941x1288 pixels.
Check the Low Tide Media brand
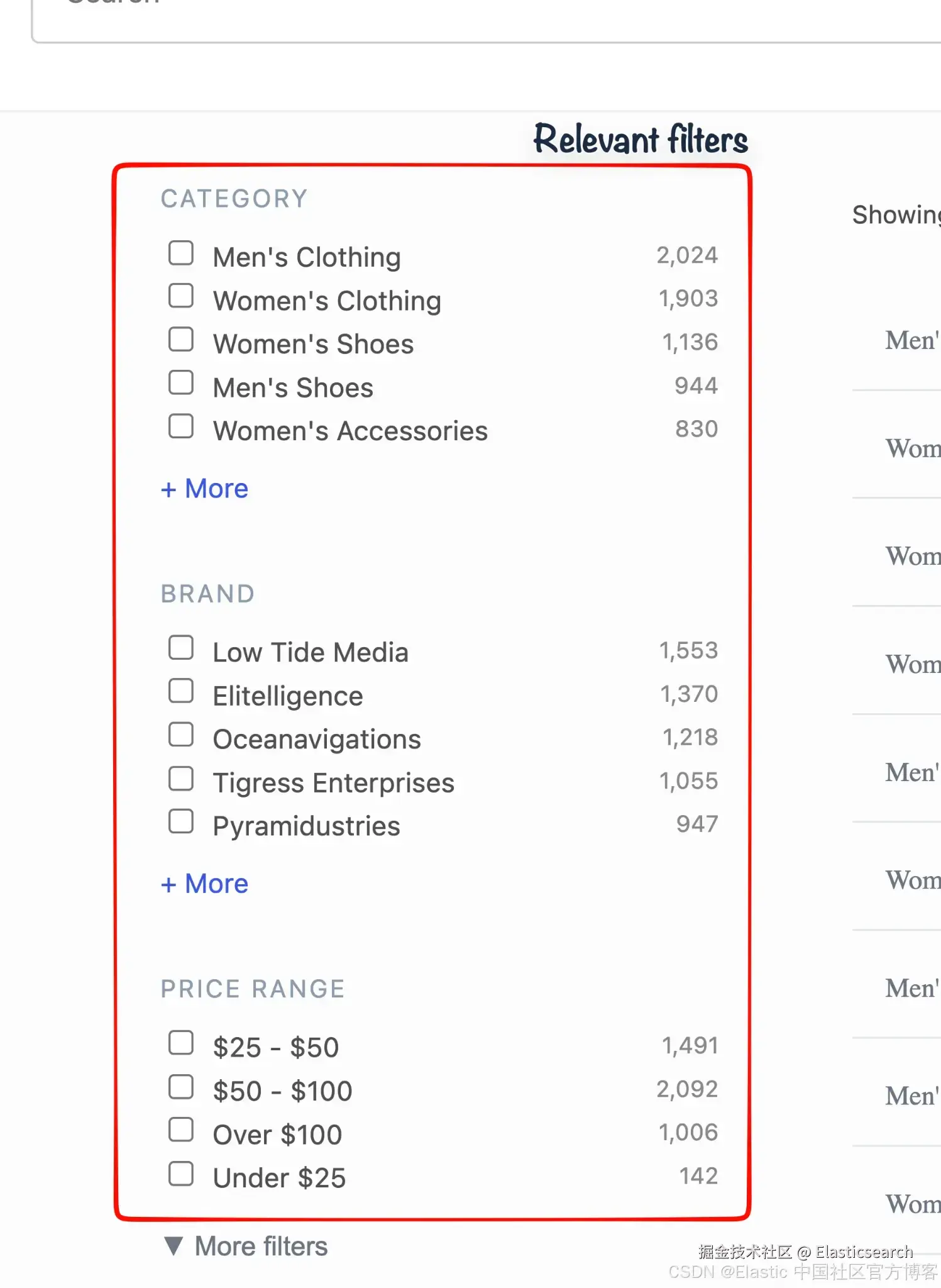tap(181, 648)
